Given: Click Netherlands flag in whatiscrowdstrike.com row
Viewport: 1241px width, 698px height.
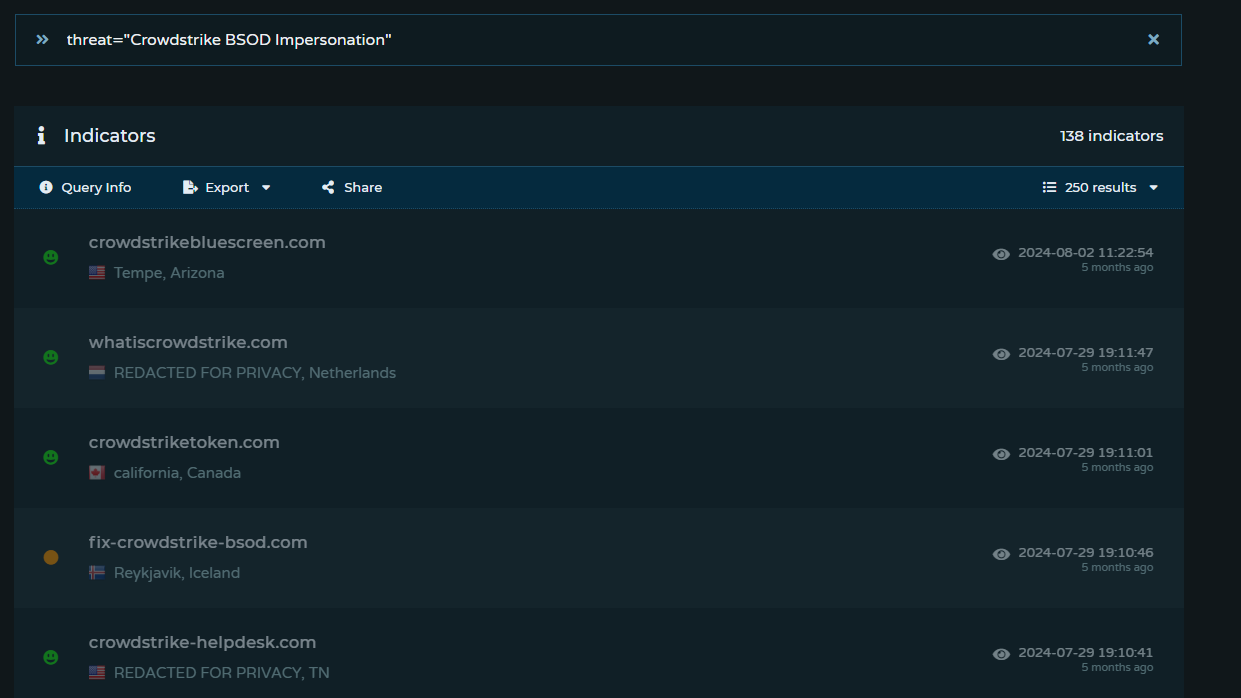Looking at the screenshot, I should click(97, 373).
